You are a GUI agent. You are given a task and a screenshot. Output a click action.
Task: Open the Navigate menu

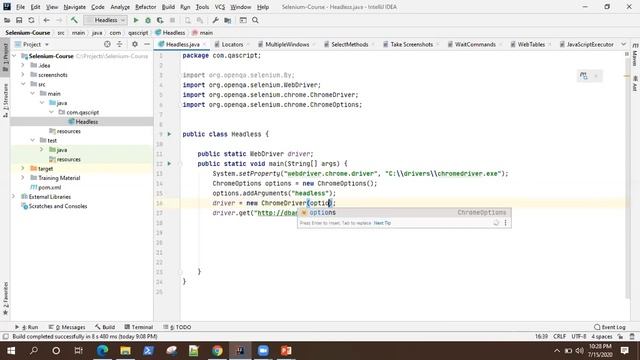pos(75,7)
